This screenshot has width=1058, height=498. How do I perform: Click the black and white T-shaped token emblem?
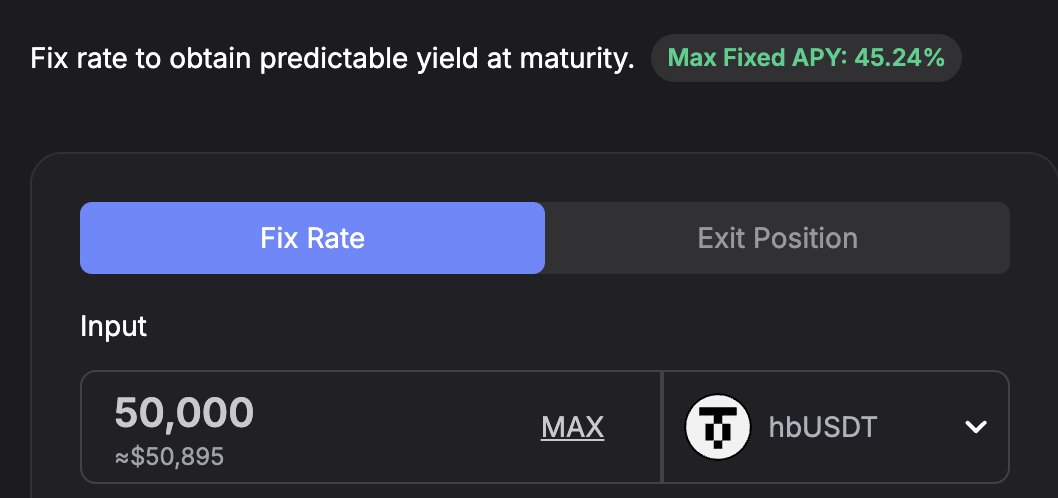pyautogui.click(x=717, y=427)
